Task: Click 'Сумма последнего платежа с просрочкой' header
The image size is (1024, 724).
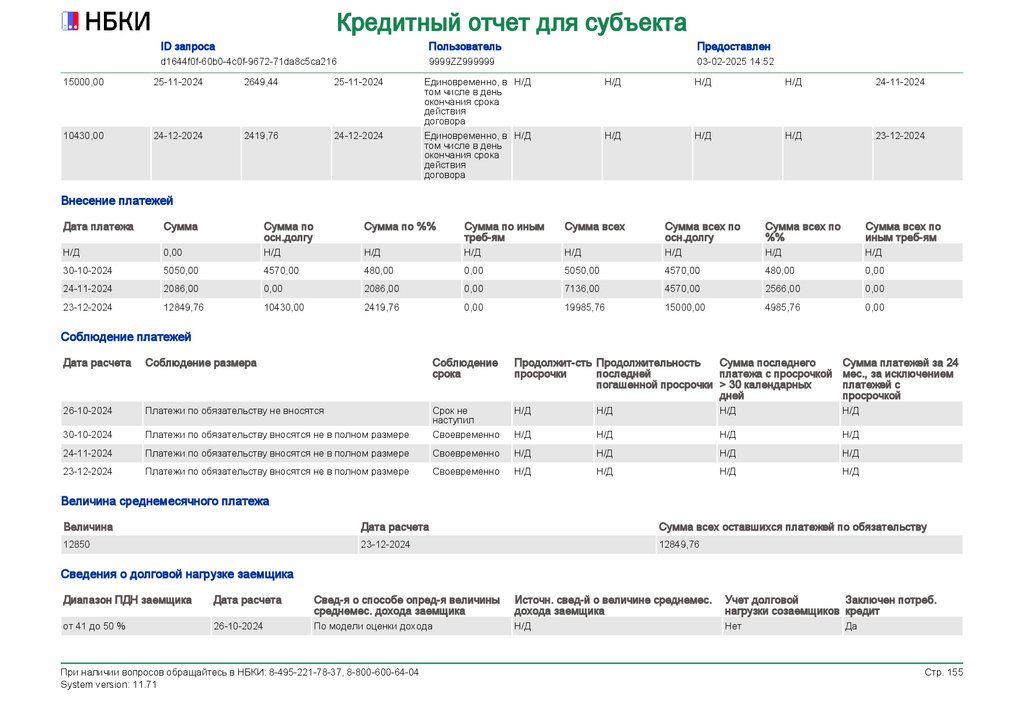Action: click(776, 379)
